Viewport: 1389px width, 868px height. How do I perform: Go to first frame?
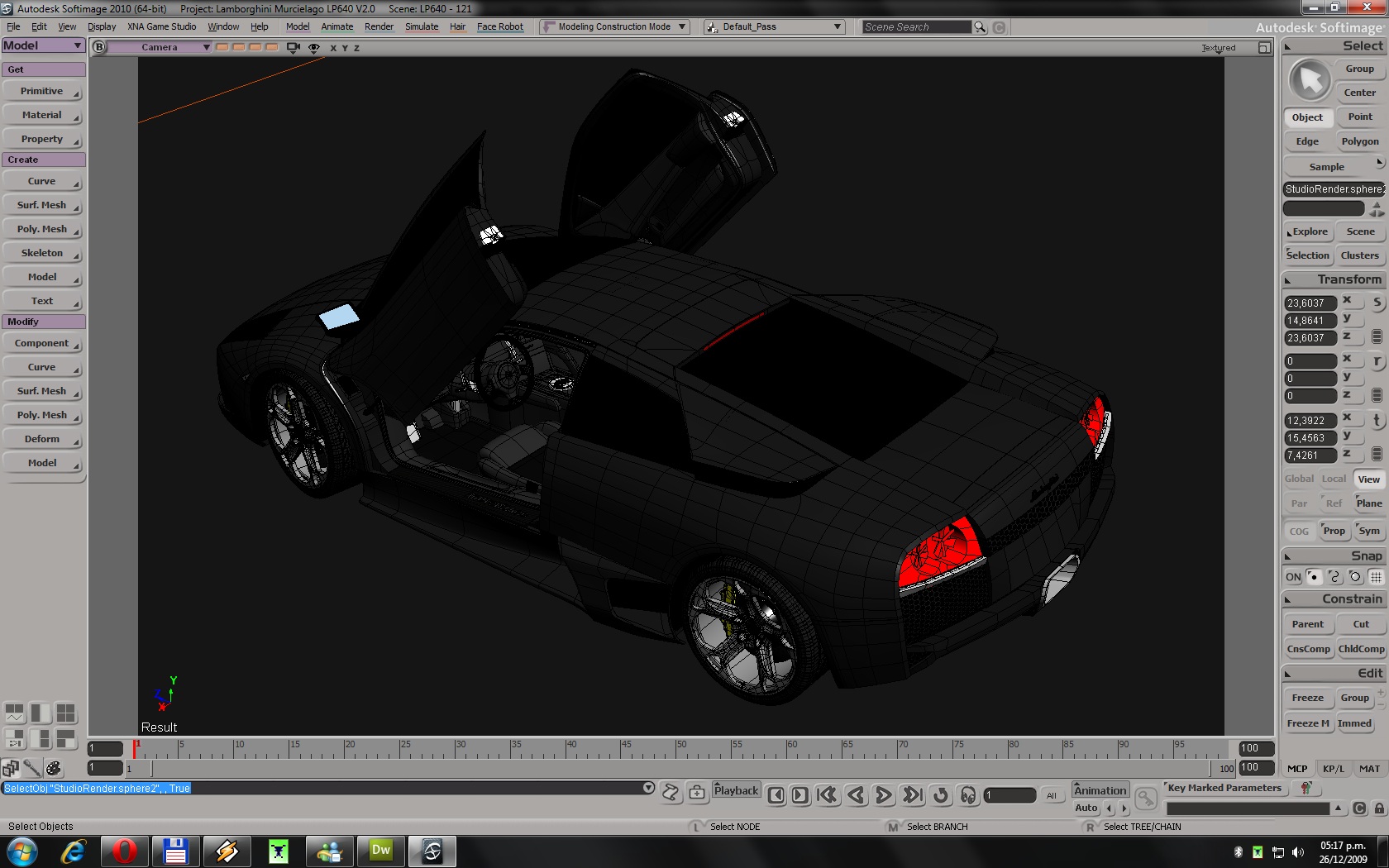tap(827, 795)
